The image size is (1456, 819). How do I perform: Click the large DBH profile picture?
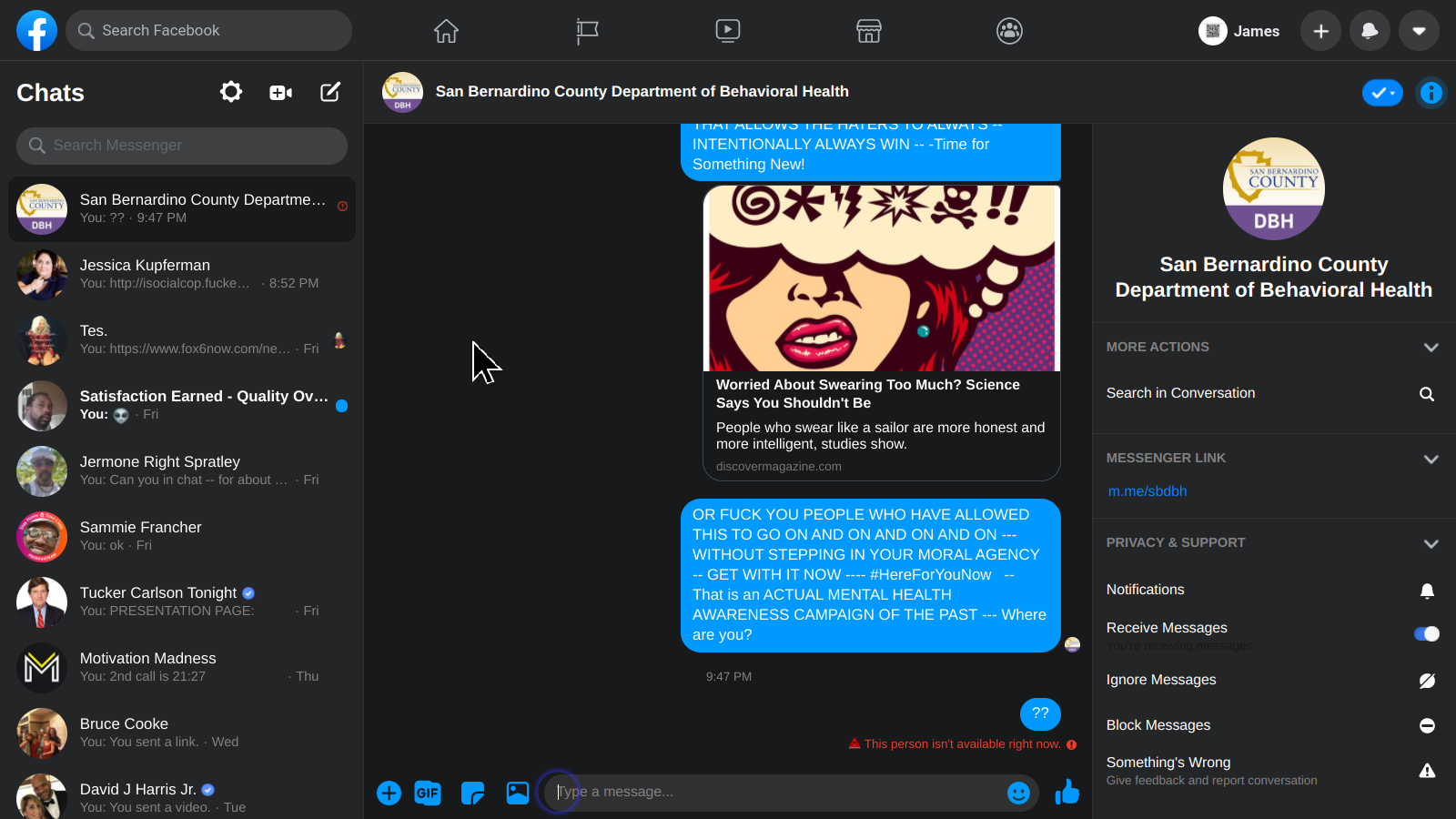coord(1273,188)
